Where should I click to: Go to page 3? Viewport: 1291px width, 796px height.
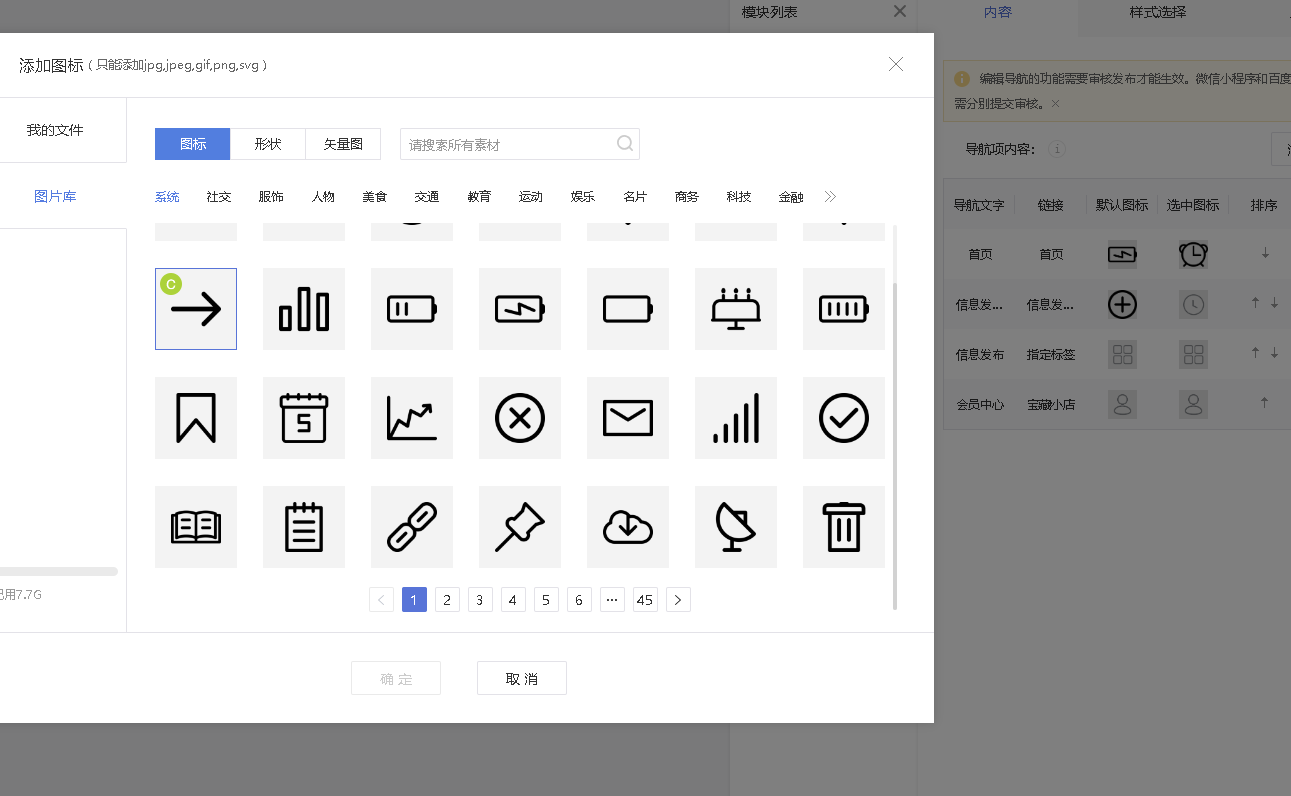[x=480, y=600]
